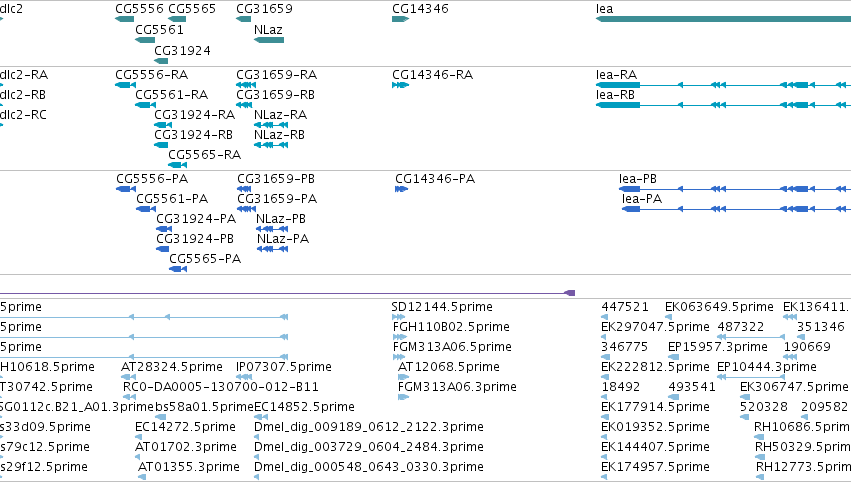Select the EC14852.5prime EST
Viewport: 851px width, 482px height.
coord(261,417)
